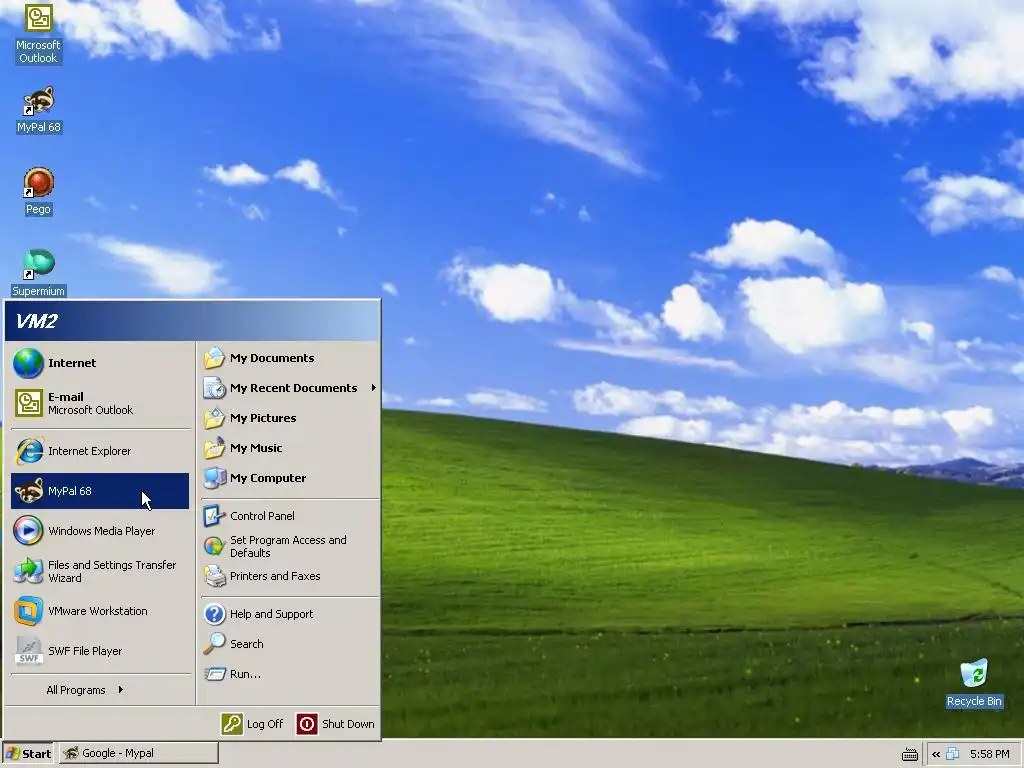Open Recycle Bin on desktop
1024x768 pixels.
974,684
